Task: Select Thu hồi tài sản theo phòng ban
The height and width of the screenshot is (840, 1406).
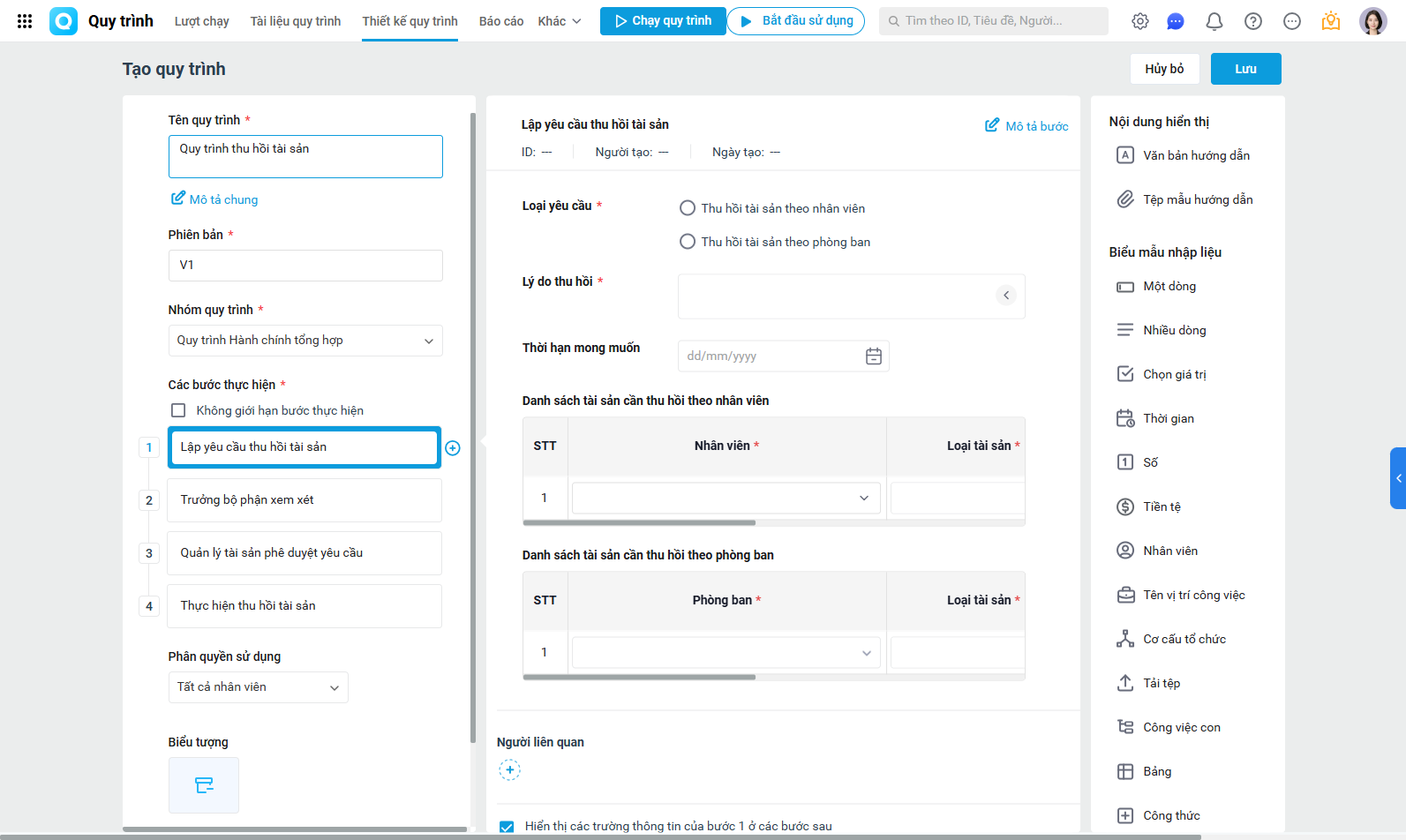Action: click(x=688, y=242)
